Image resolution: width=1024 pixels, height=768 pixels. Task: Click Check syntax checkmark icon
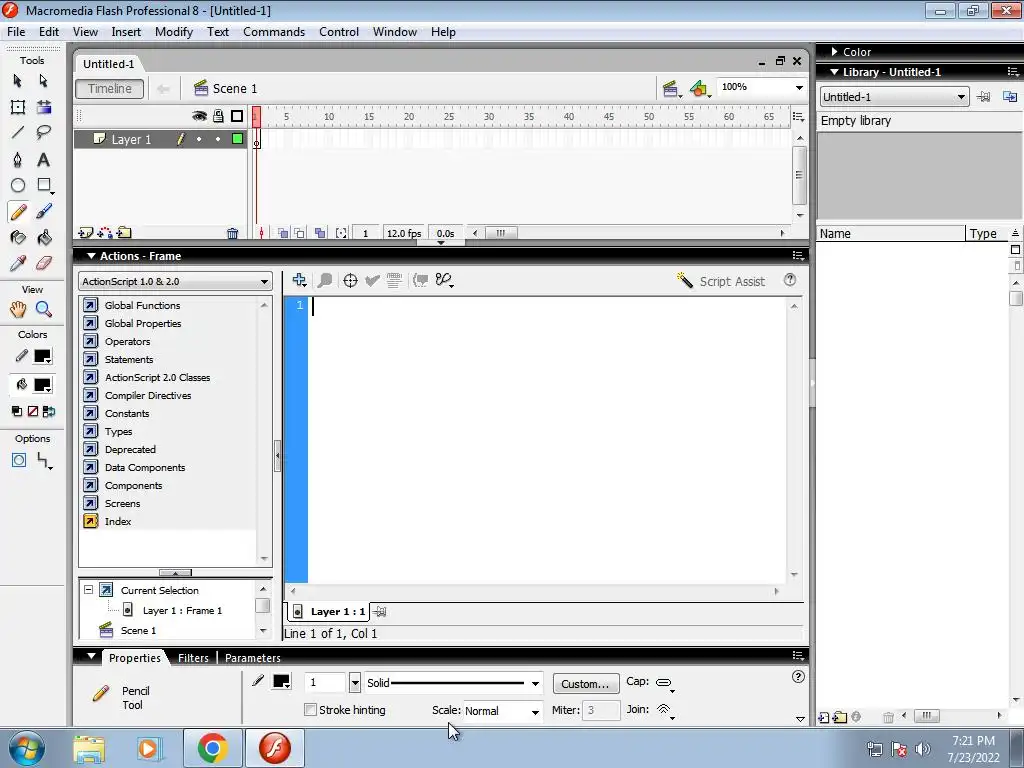coord(372,281)
